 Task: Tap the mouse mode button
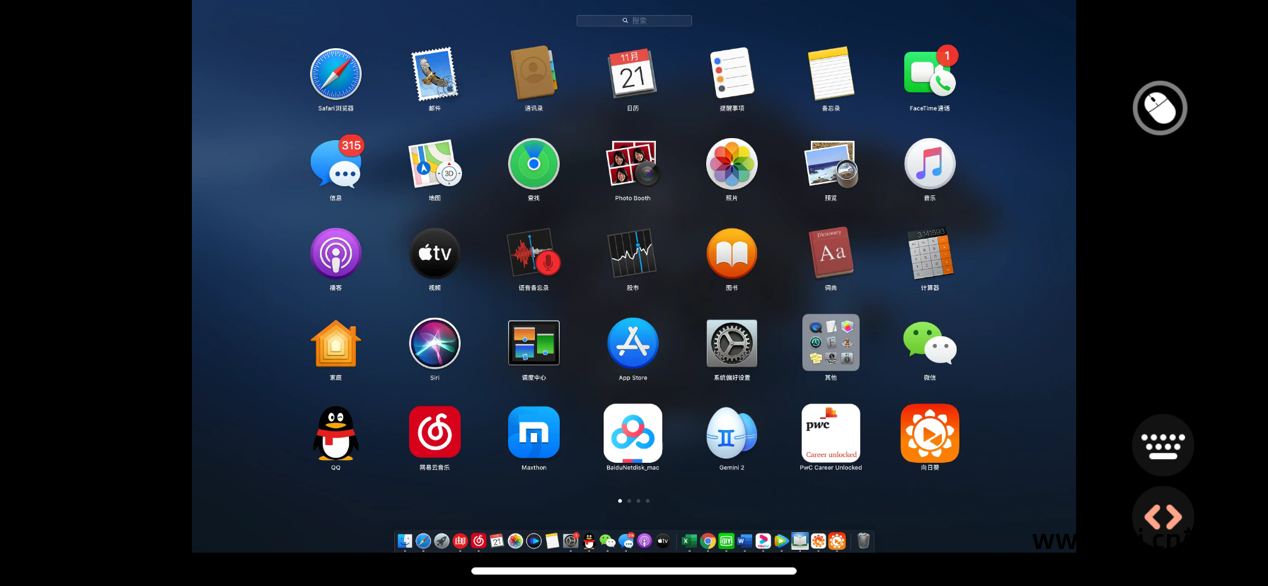1160,108
